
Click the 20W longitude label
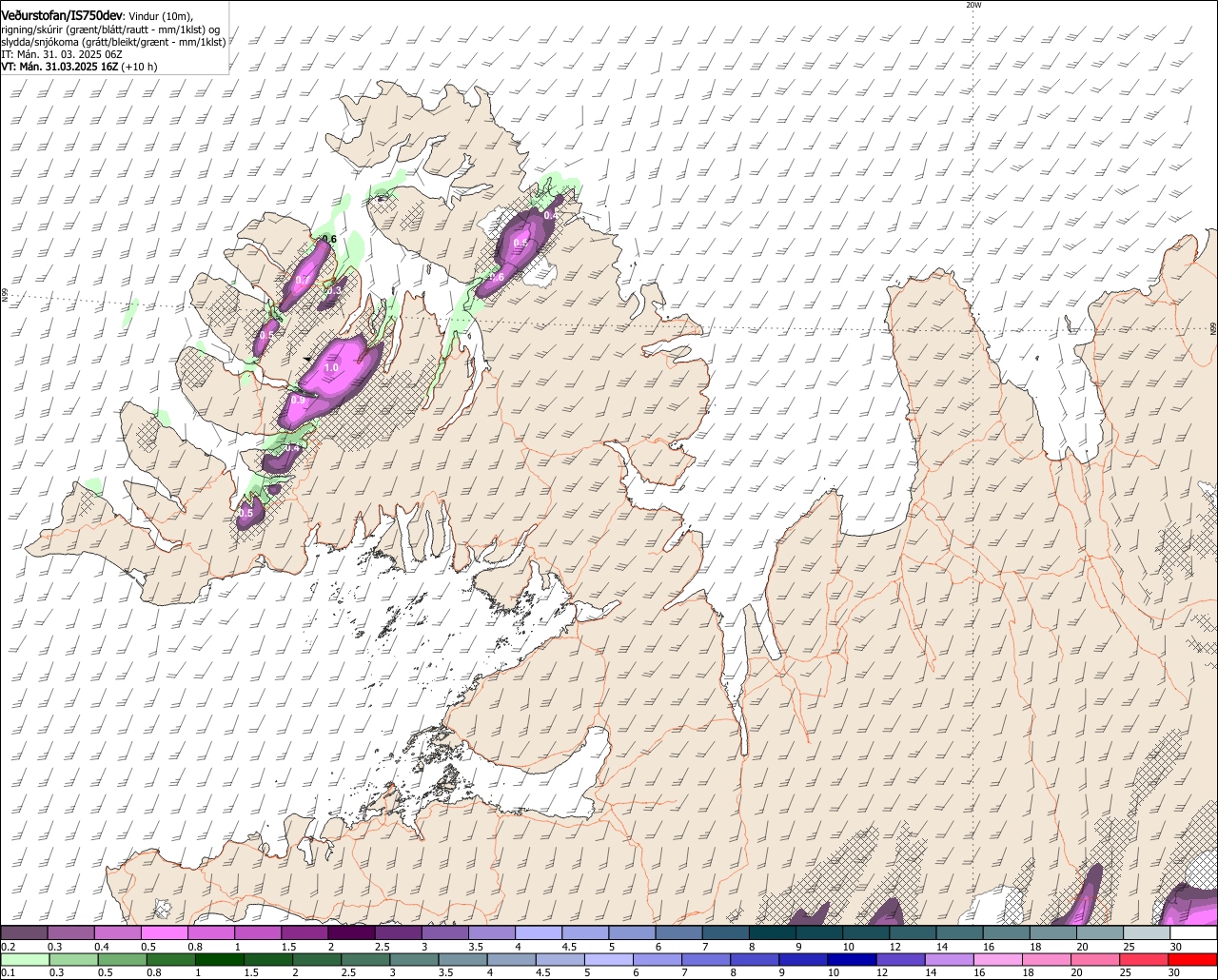tap(973, 5)
